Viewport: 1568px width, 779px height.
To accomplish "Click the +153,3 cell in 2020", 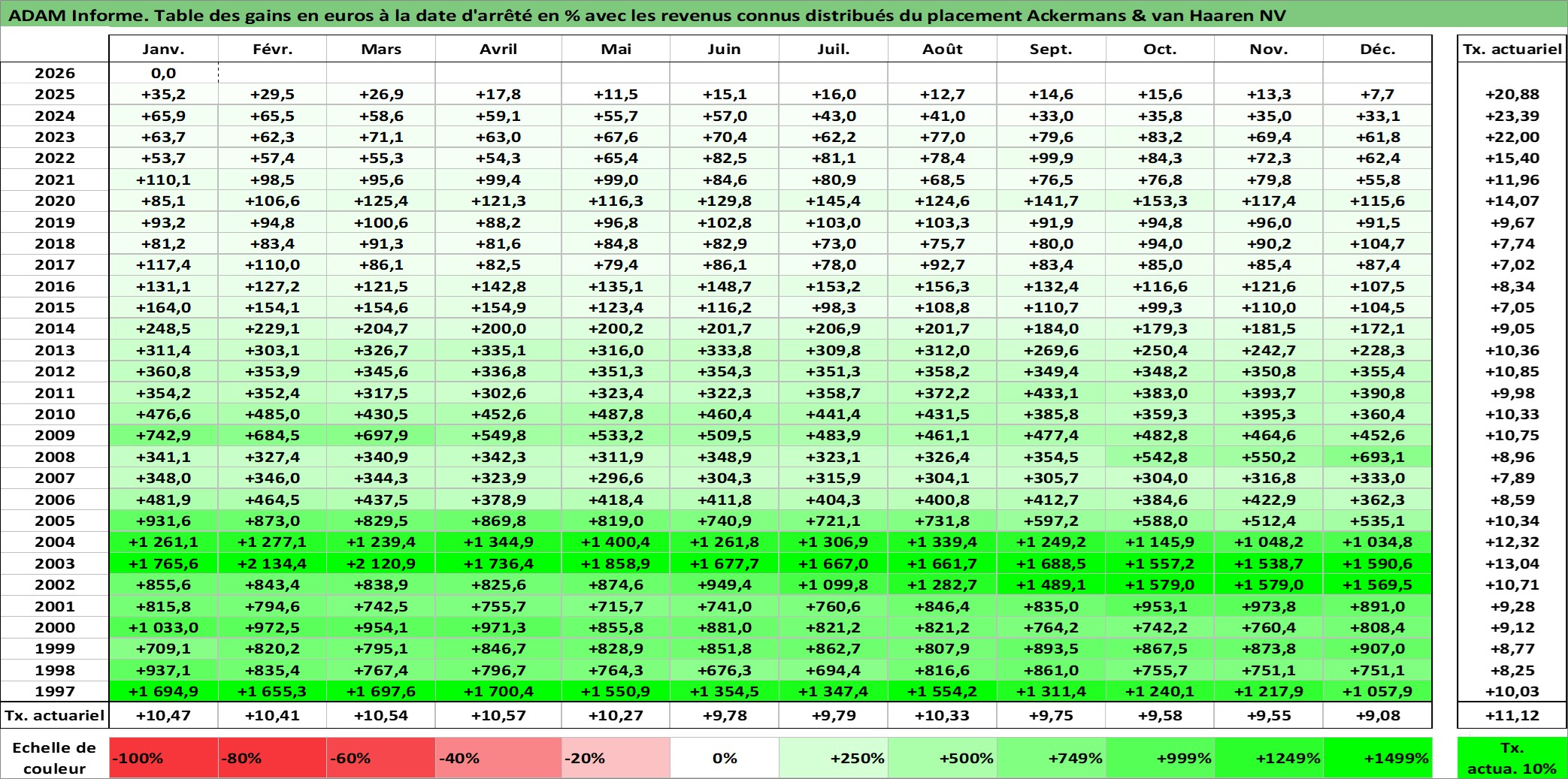I will click(x=1160, y=201).
